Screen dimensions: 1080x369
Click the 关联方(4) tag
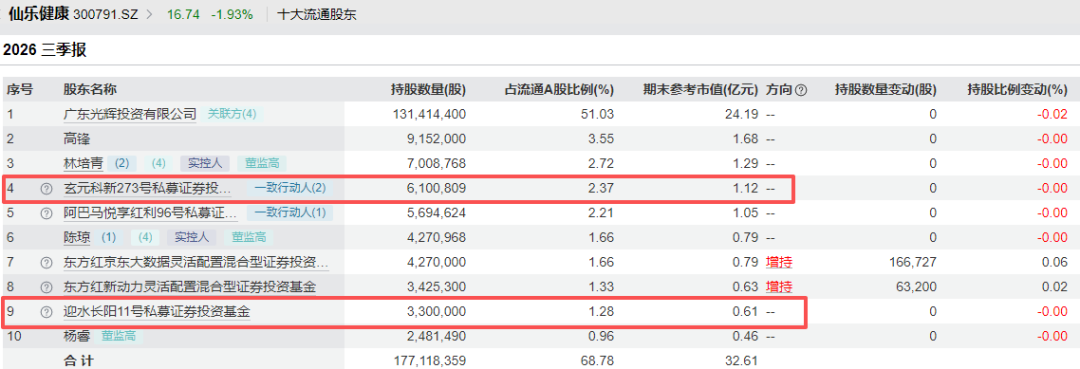point(232,114)
